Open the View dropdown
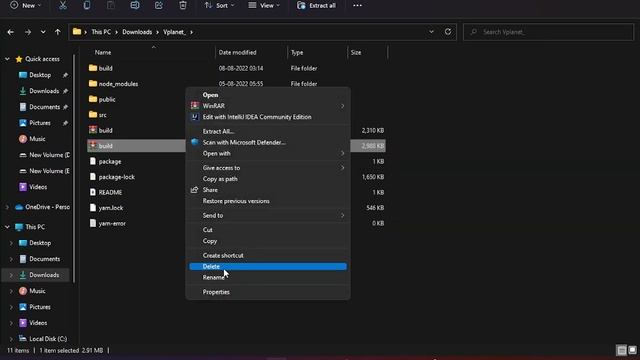 (264, 5)
